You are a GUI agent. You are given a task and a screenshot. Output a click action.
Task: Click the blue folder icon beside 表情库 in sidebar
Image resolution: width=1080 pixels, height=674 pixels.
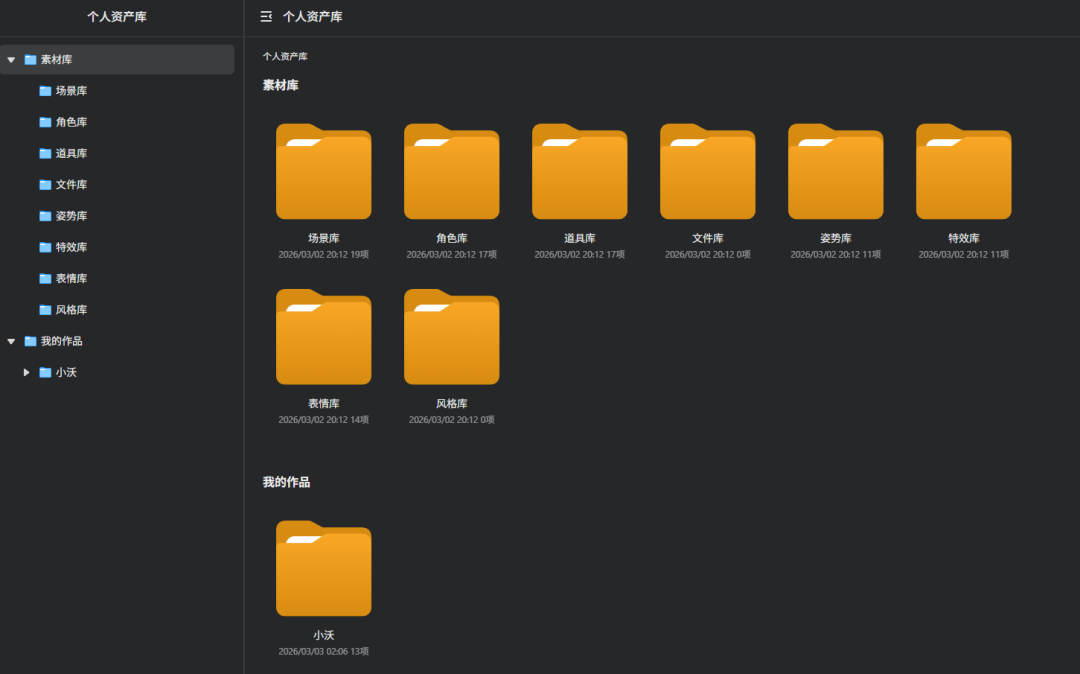click(45, 279)
